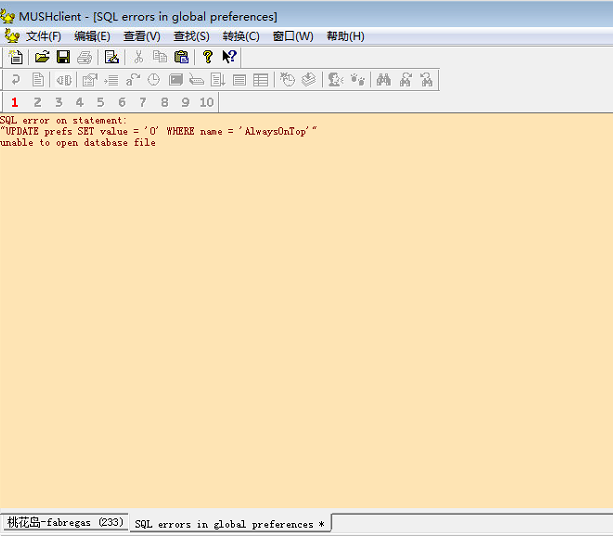Click the dark output window icon
613x536 pixels.
(x=176, y=80)
